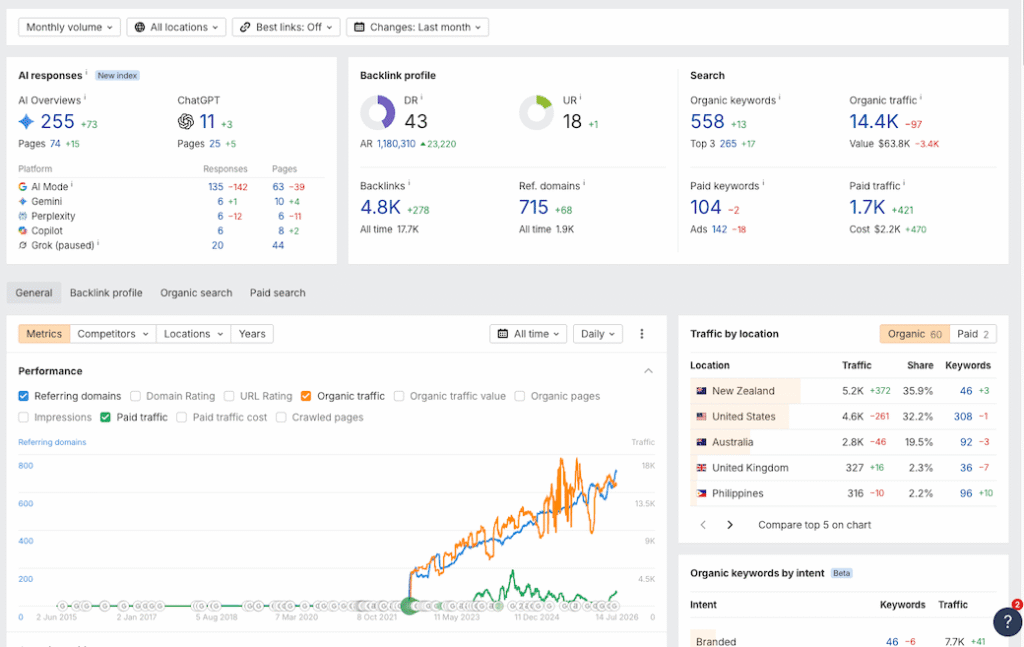Click the ChatGPT logo icon

pyautogui.click(x=185, y=121)
